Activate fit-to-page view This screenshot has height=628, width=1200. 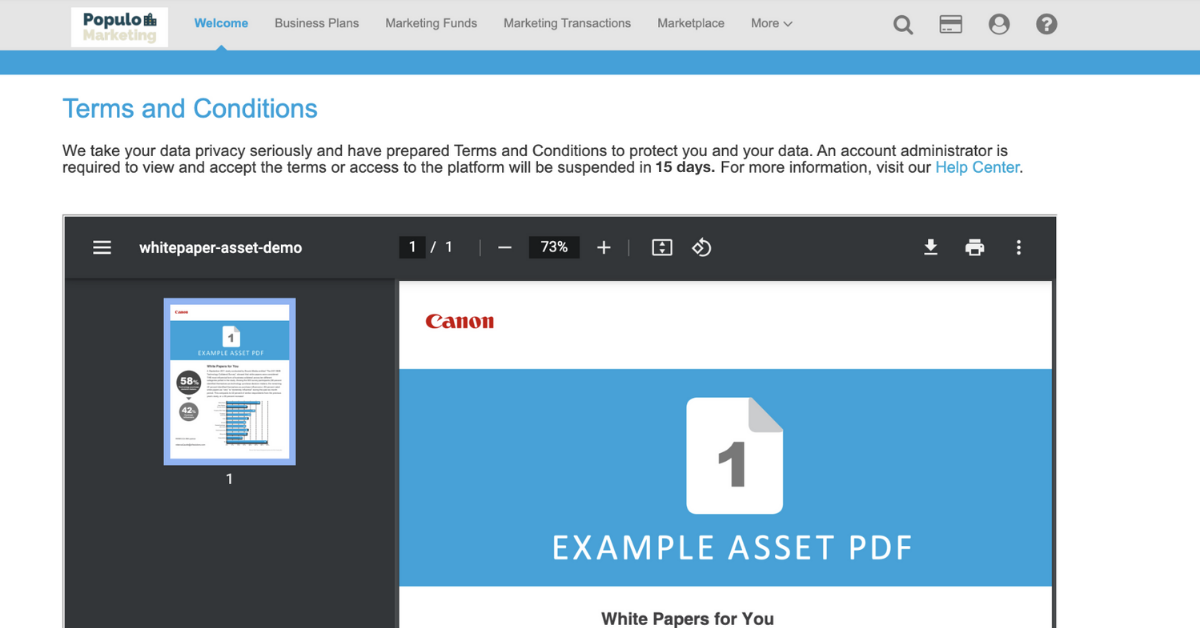pyautogui.click(x=661, y=247)
